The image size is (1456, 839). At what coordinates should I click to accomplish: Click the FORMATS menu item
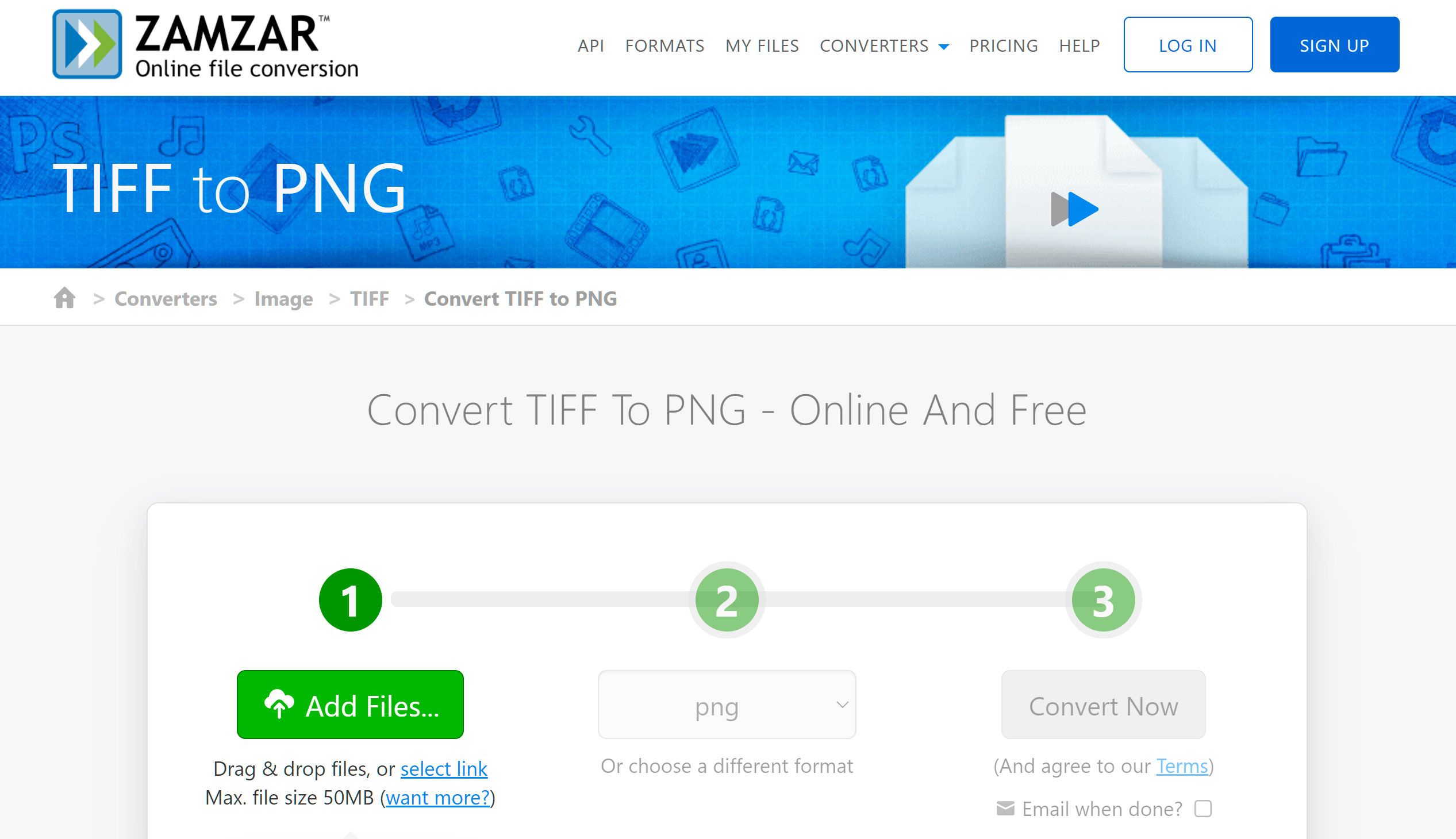pyautogui.click(x=664, y=45)
